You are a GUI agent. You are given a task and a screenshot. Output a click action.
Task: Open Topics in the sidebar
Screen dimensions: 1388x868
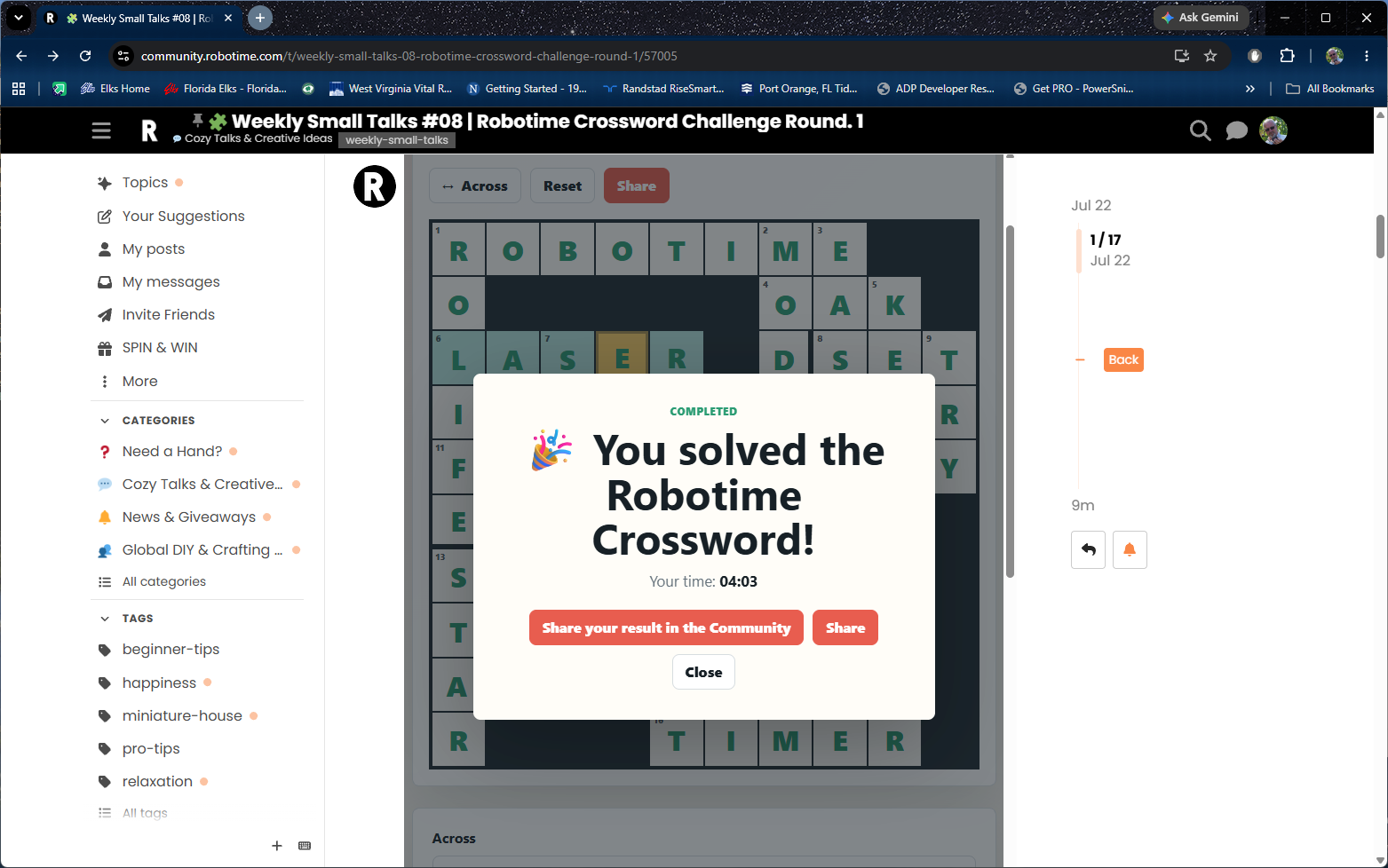tap(145, 183)
